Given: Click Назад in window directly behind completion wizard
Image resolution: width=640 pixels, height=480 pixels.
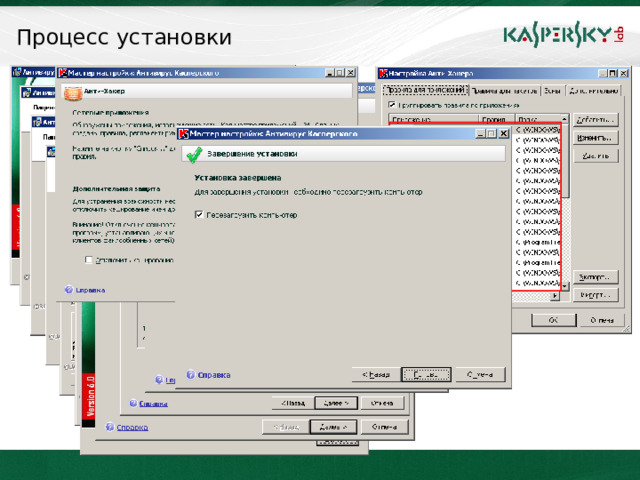Looking at the screenshot, I should click(x=293, y=403).
